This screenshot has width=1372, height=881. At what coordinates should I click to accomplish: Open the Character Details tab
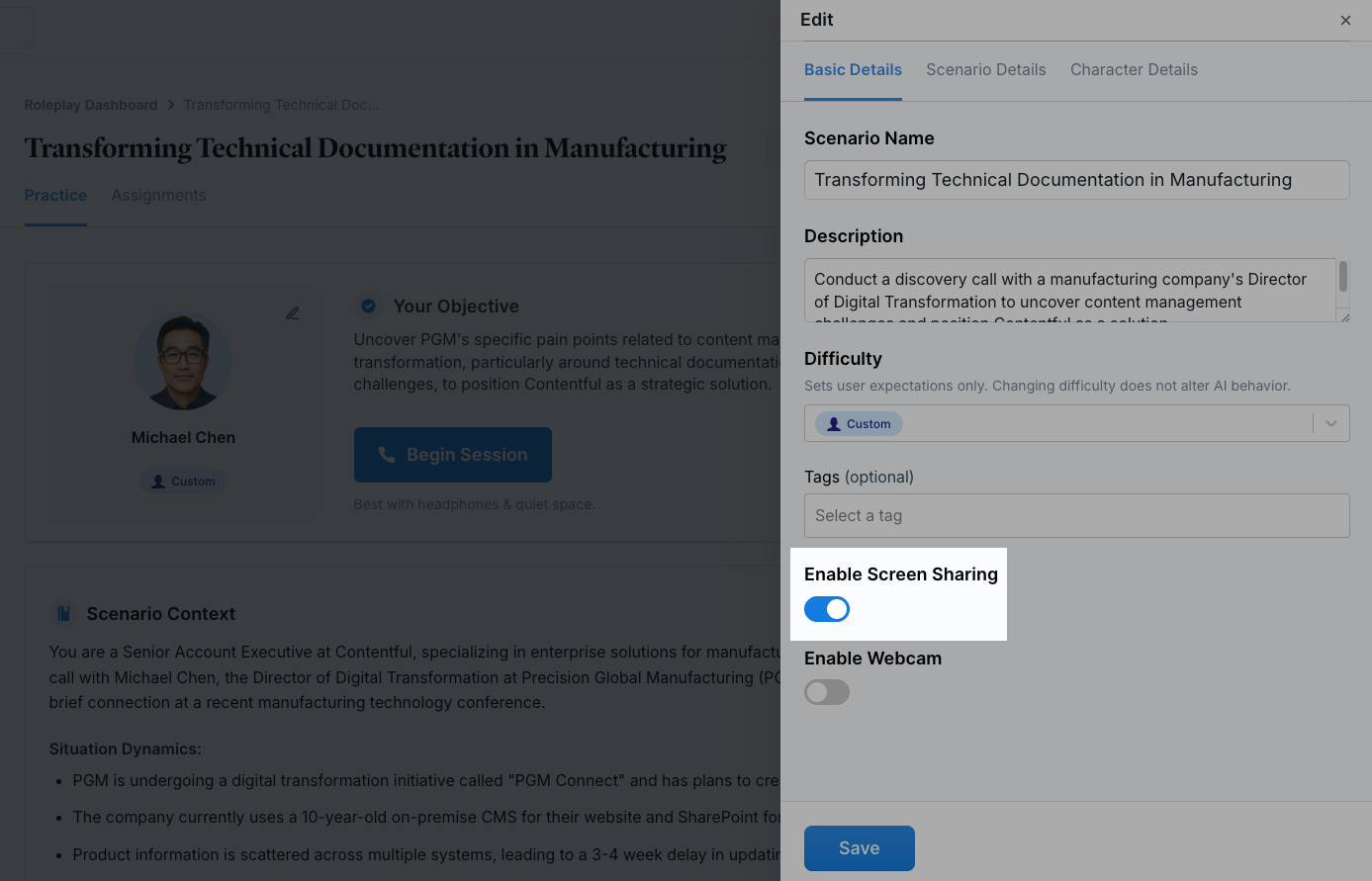point(1134,70)
